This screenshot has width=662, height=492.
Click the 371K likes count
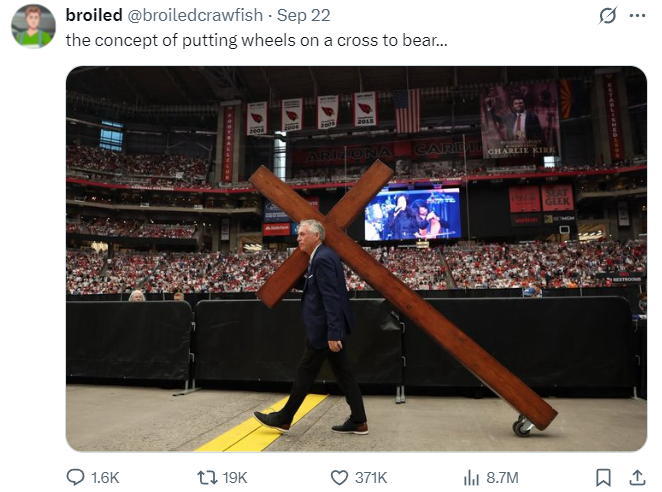[371, 478]
